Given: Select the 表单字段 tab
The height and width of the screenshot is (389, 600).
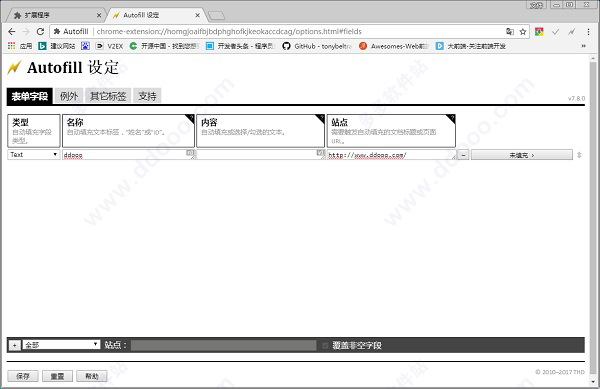Looking at the screenshot, I should 29,96.
